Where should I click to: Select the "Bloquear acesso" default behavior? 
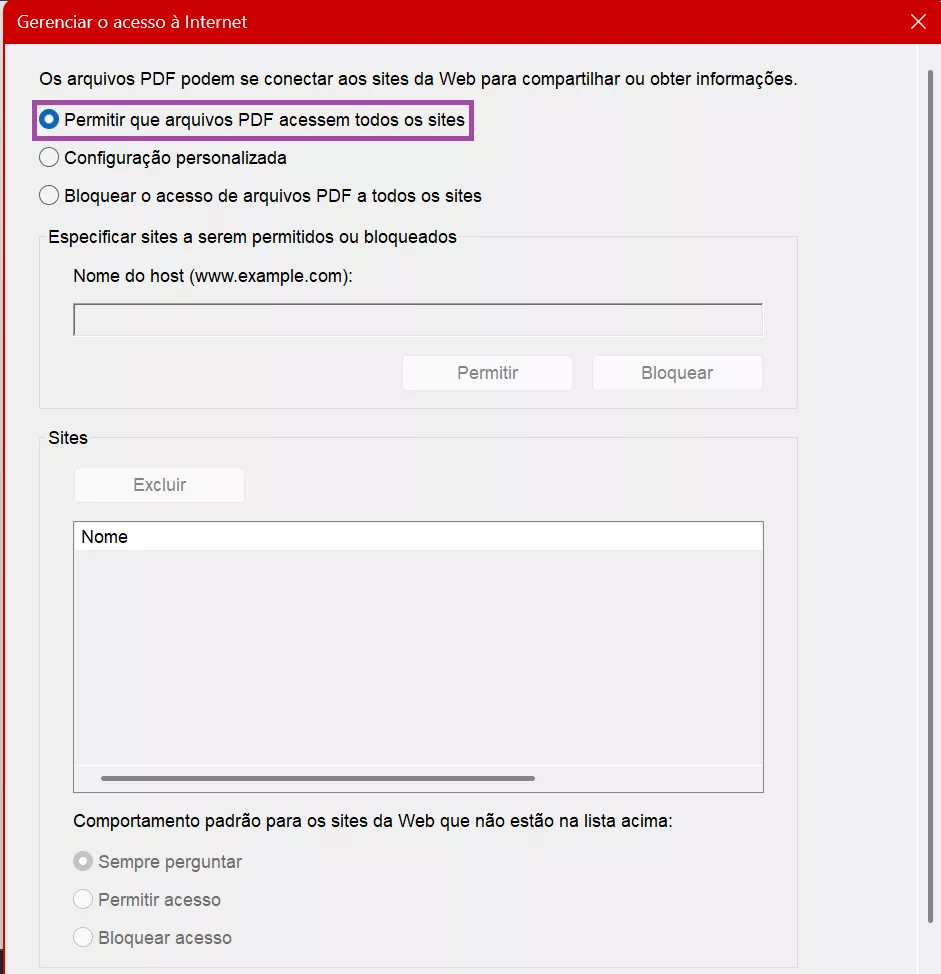(83, 937)
